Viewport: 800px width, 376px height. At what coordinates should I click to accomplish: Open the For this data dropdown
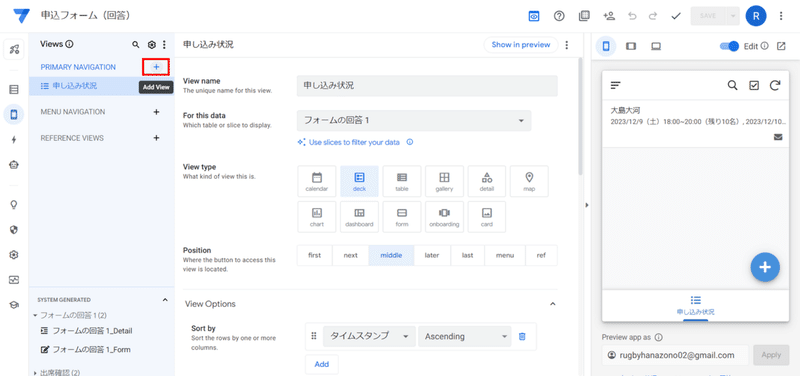pos(414,121)
